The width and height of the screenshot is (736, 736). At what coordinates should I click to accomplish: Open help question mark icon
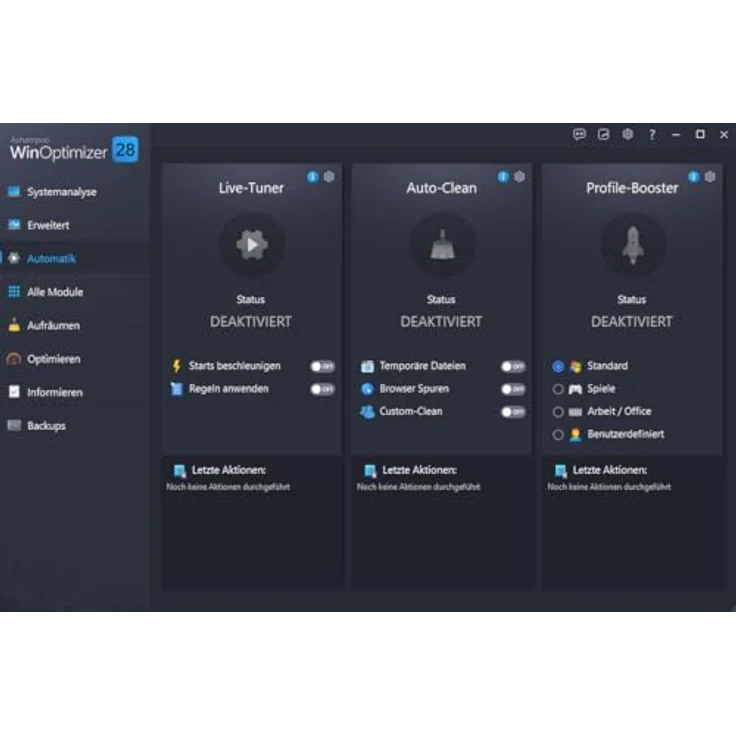652,135
